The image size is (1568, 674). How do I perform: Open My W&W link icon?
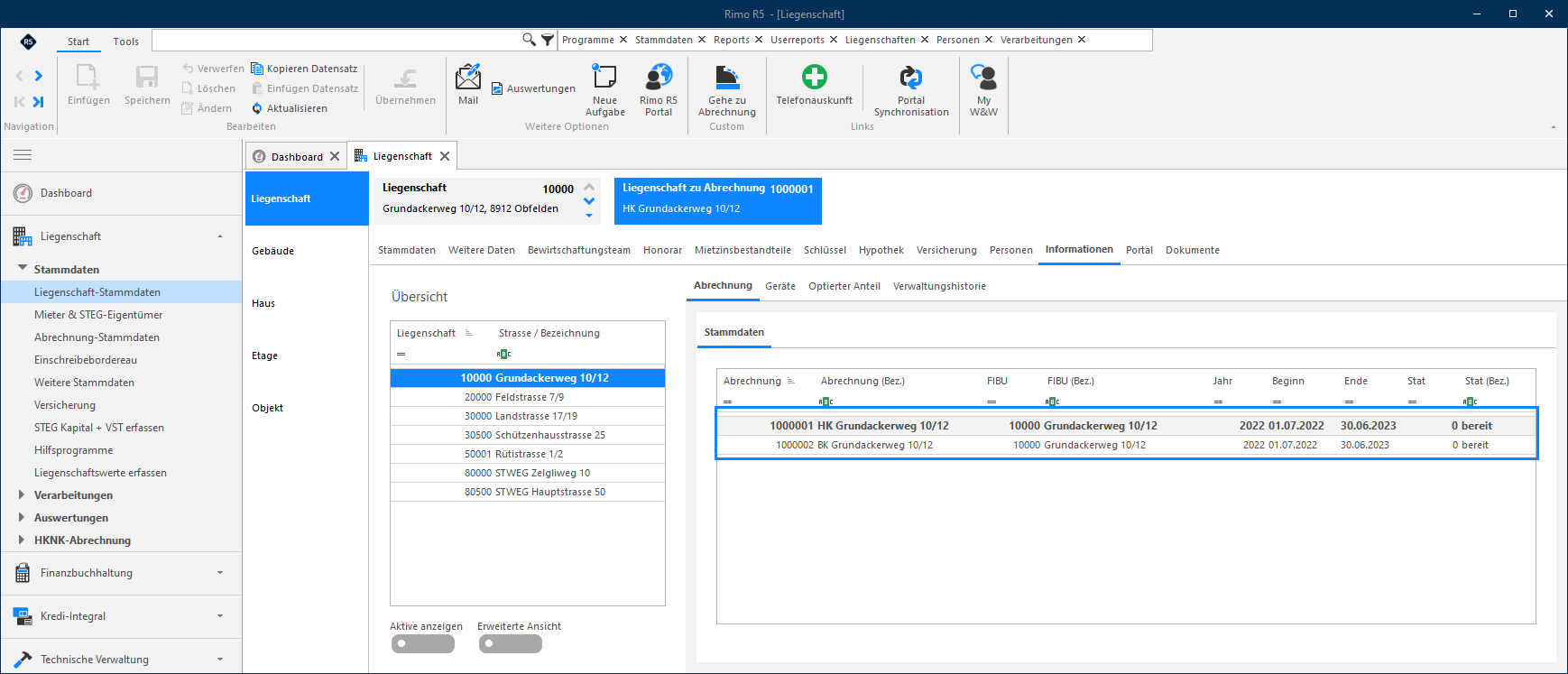[x=983, y=78]
